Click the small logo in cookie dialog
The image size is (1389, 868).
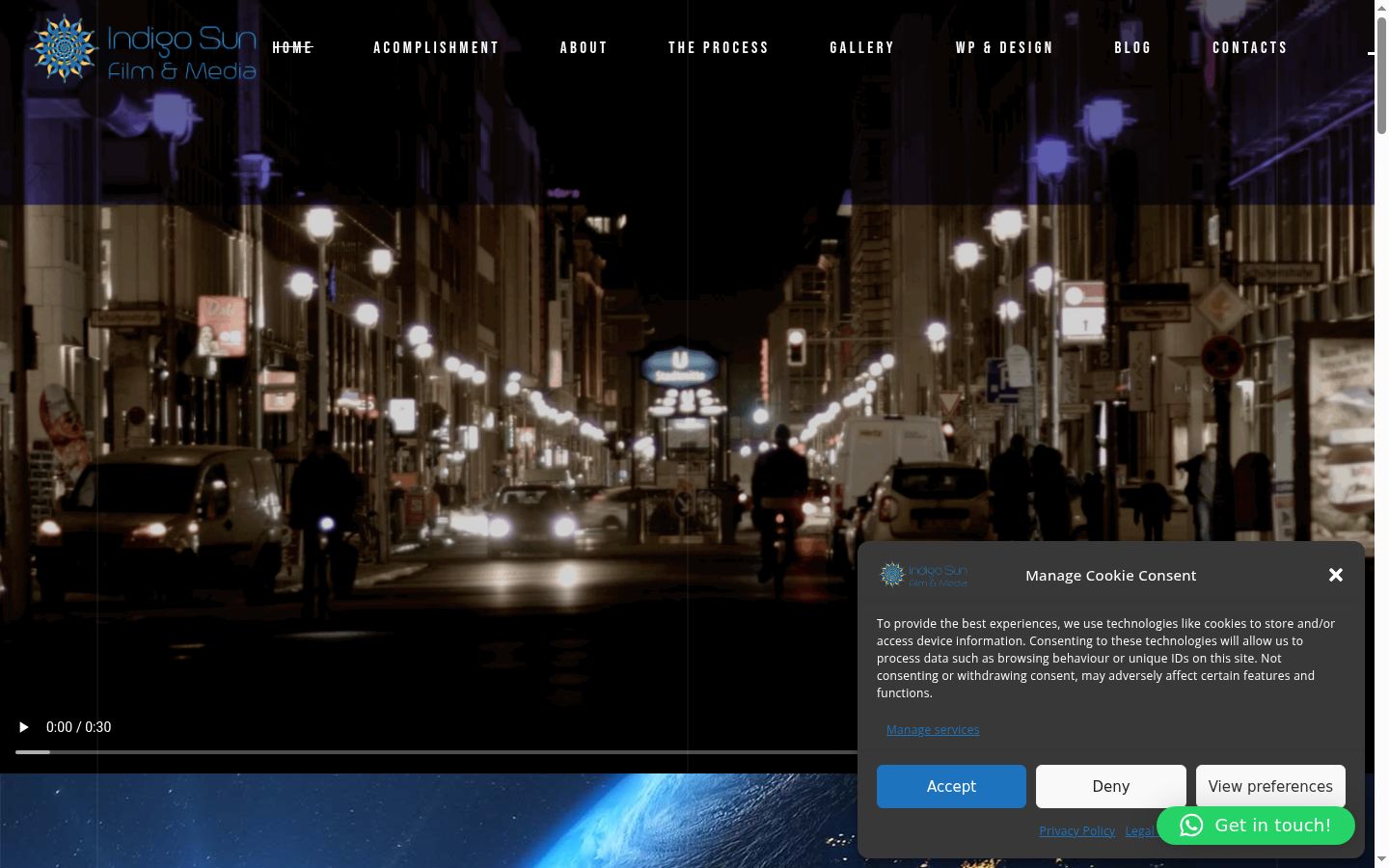click(924, 575)
